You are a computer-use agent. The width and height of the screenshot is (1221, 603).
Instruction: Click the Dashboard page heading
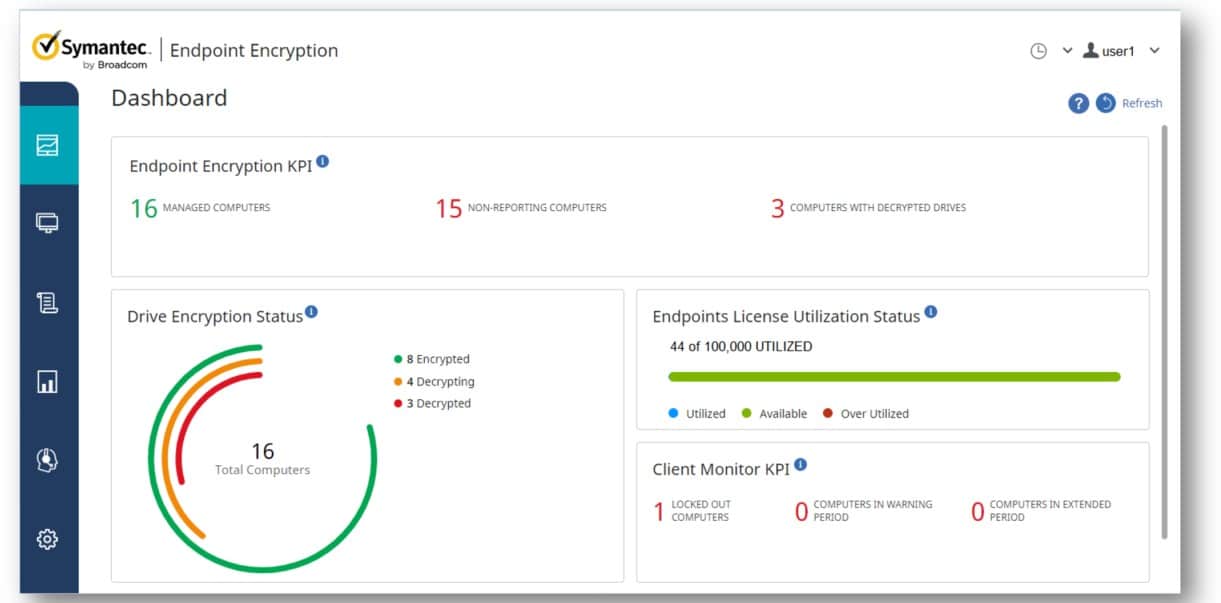tap(169, 98)
